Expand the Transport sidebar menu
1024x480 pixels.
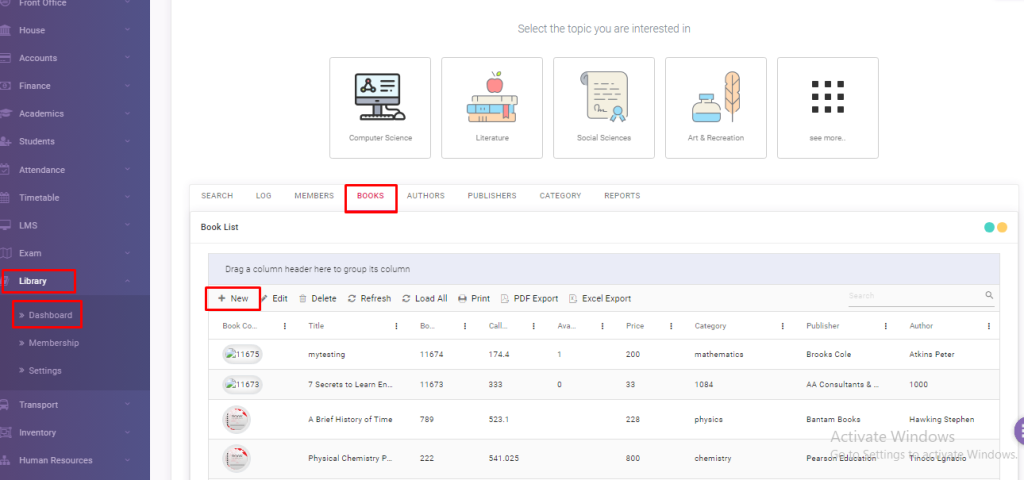(x=74, y=405)
